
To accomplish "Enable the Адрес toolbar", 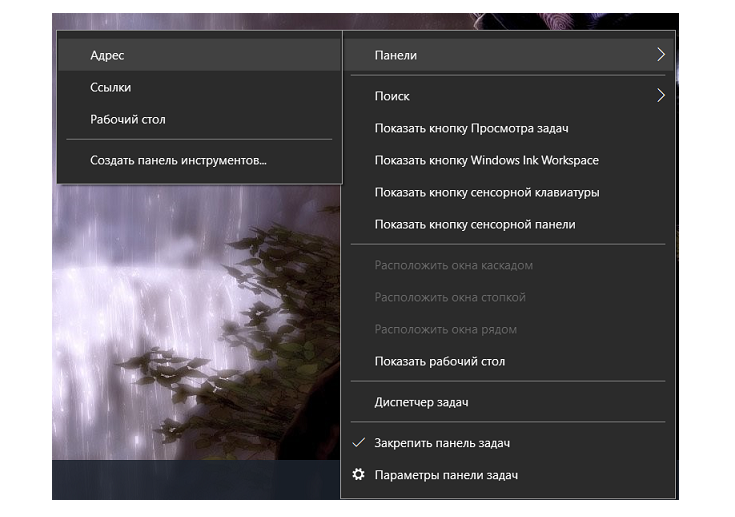I will pyautogui.click(x=107, y=56).
